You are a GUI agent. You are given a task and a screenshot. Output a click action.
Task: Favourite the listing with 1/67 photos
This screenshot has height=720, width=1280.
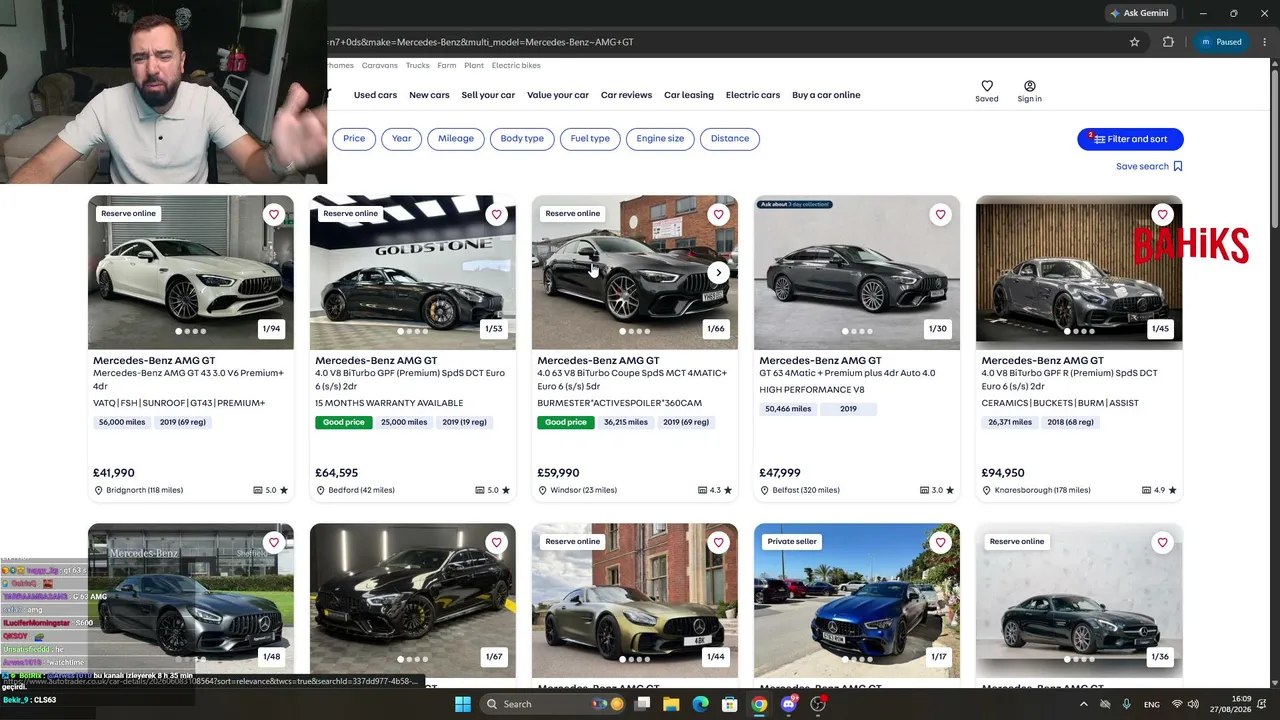(x=496, y=542)
